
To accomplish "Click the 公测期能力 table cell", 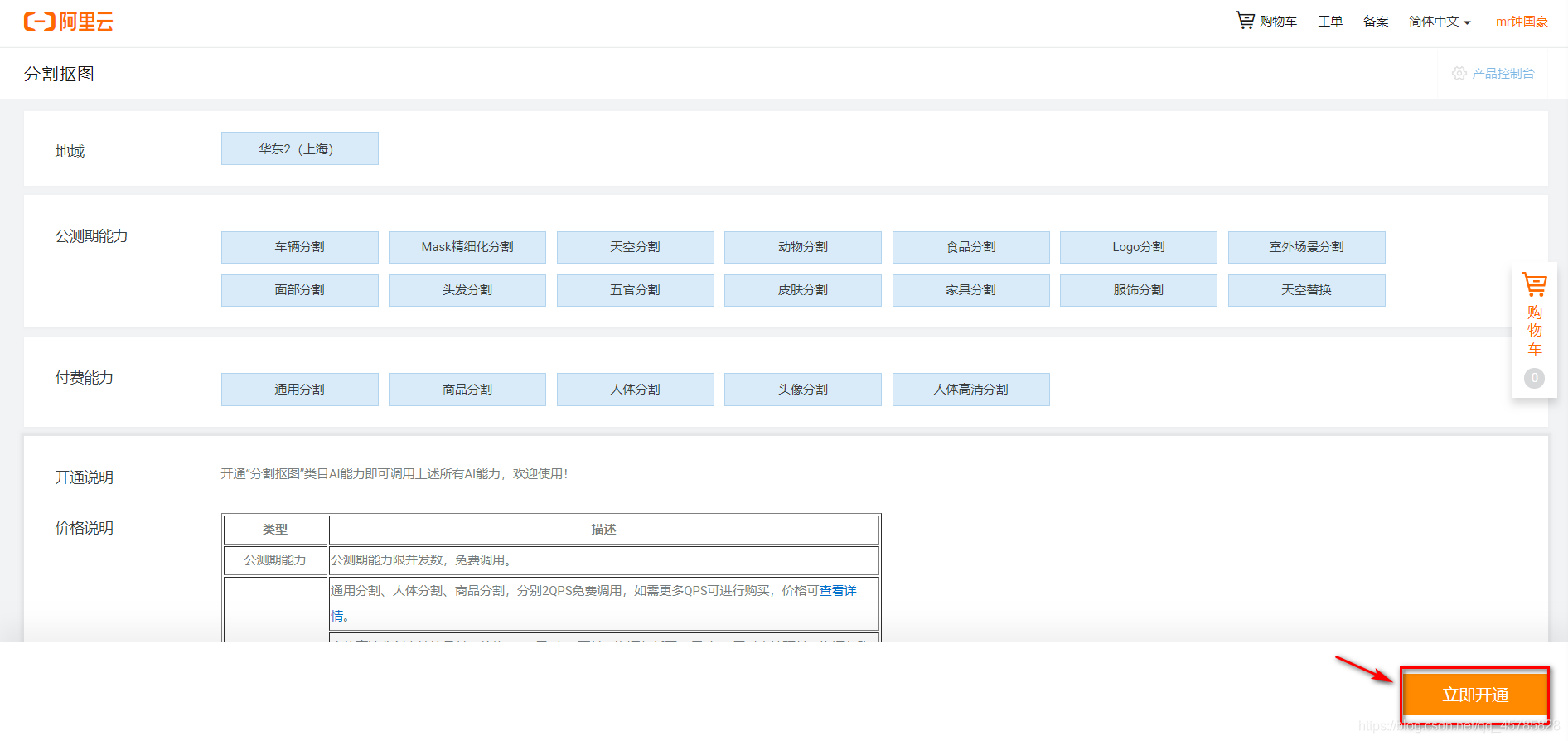I will pos(275,560).
